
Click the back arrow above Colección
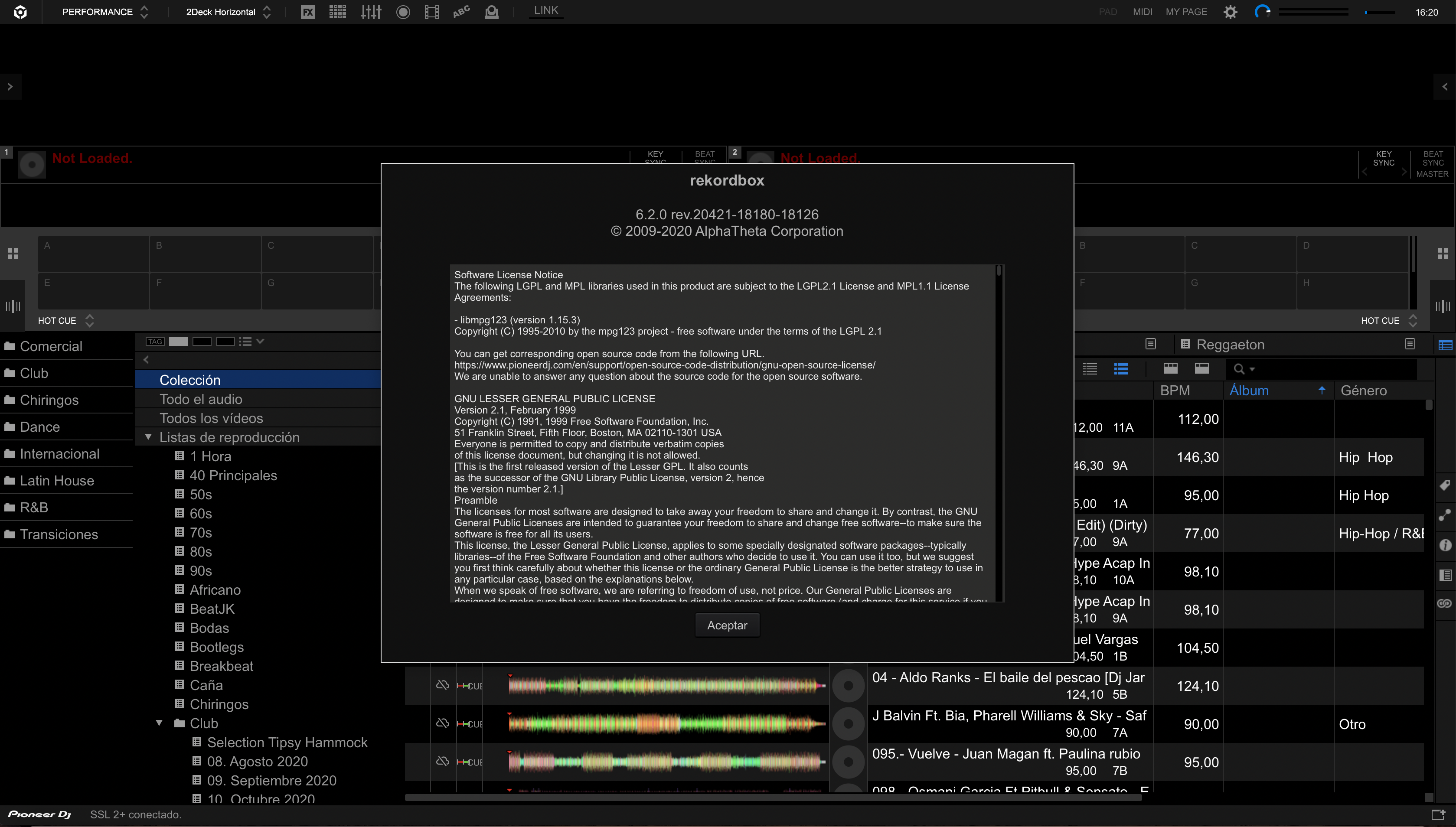[x=146, y=360]
